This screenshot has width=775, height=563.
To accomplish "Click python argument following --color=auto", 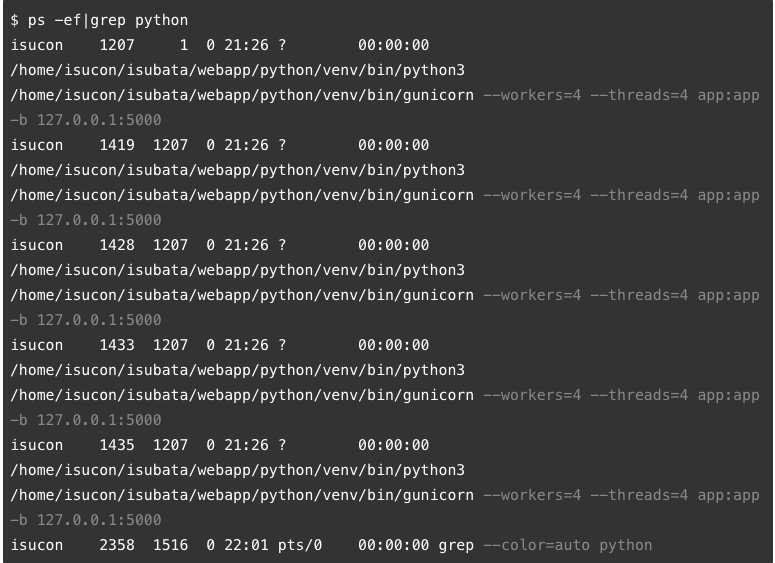I will [627, 545].
